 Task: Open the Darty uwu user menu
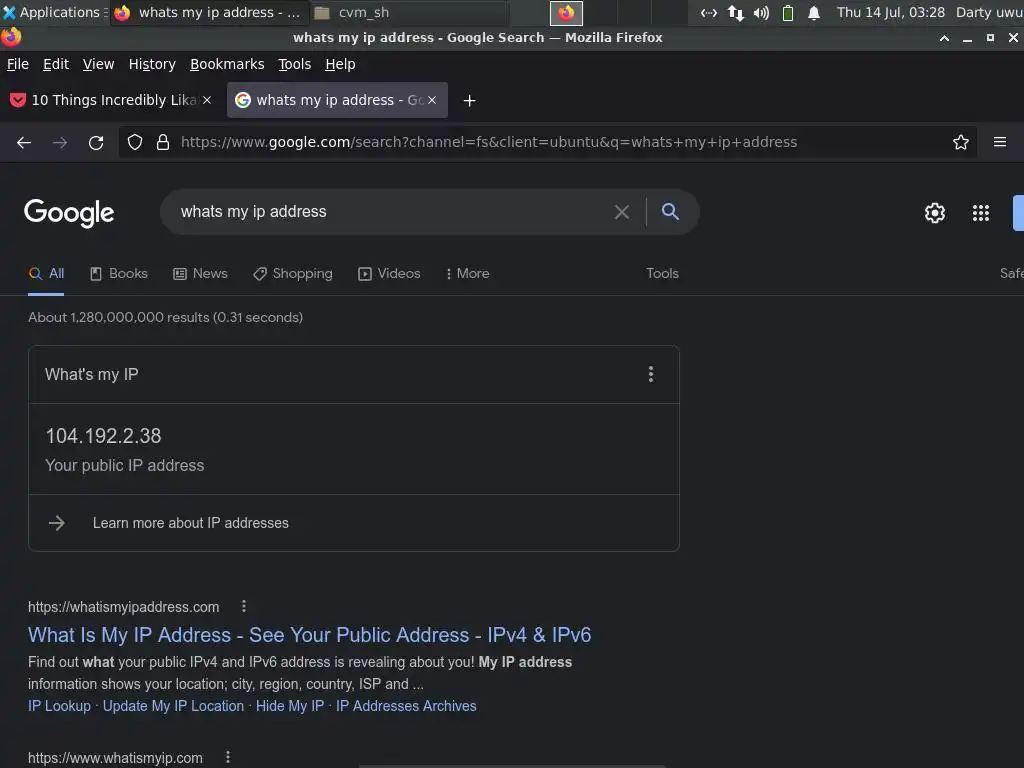[x=989, y=12]
